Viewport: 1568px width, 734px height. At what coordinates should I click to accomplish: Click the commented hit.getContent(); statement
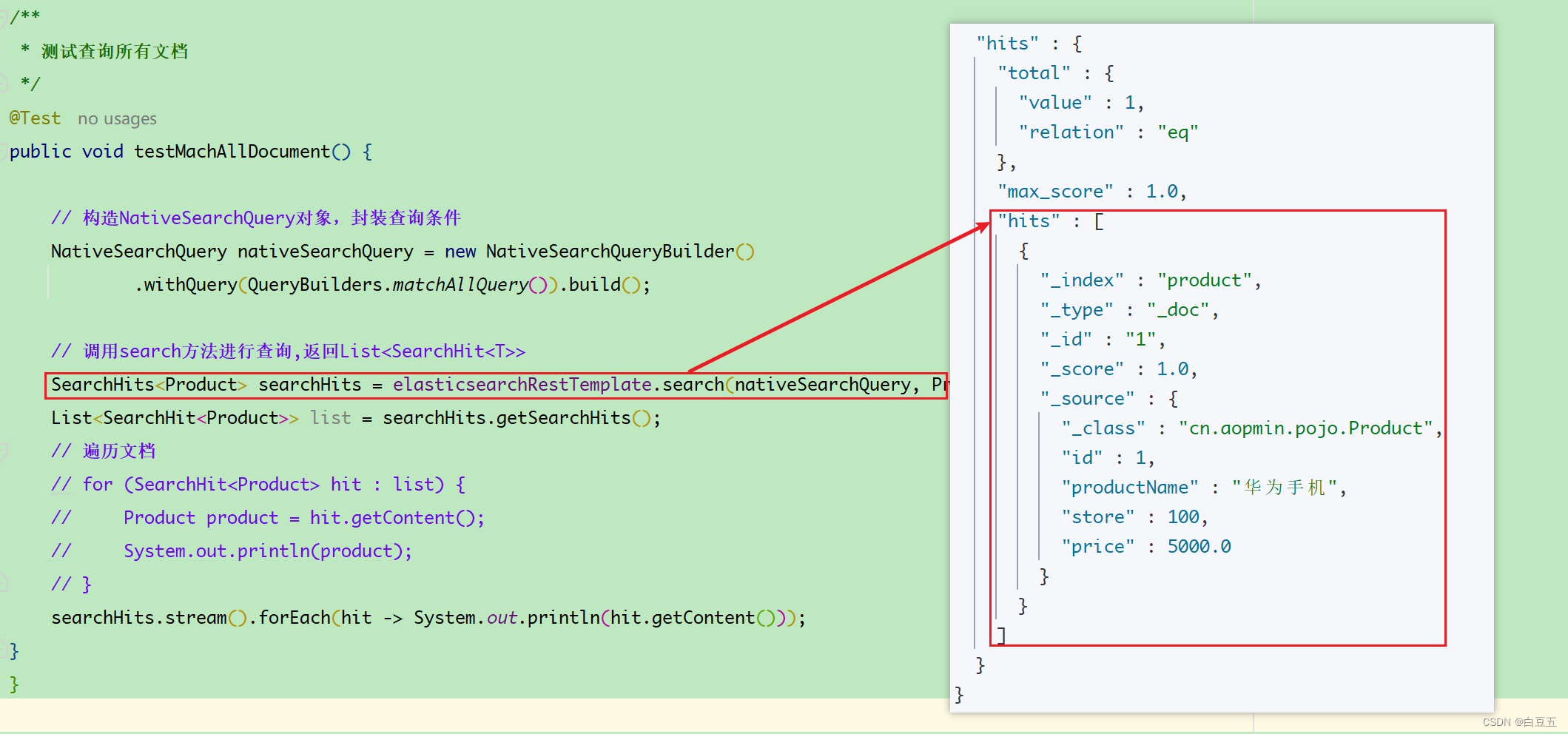[x=397, y=518]
